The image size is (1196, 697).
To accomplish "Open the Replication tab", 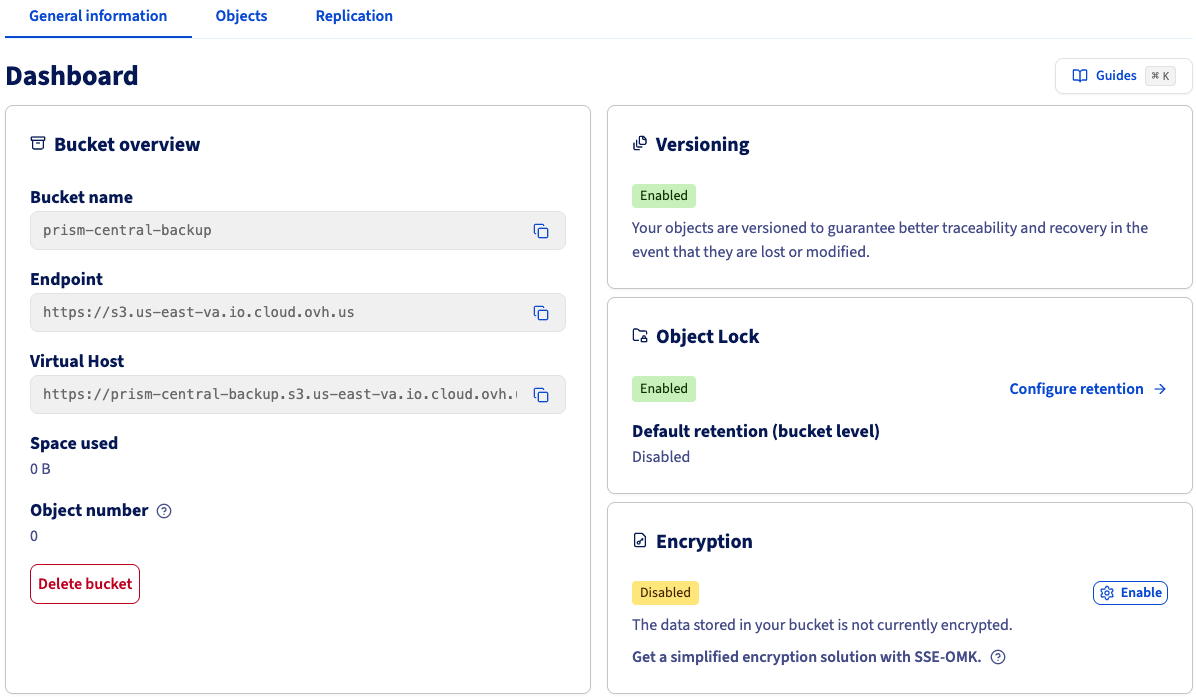I will (354, 16).
